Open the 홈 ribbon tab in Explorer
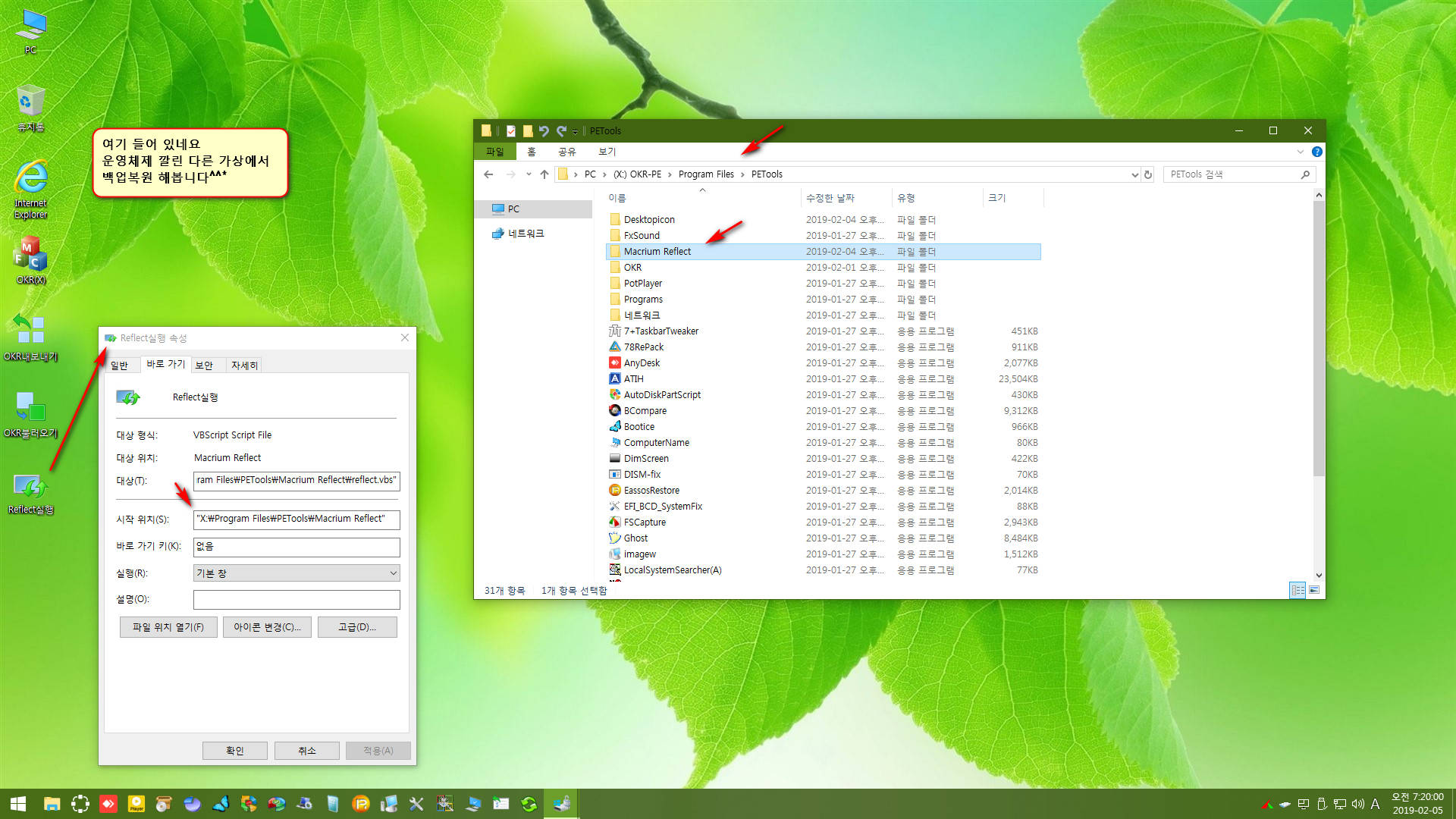Image resolution: width=1456 pixels, height=819 pixels. [x=532, y=152]
